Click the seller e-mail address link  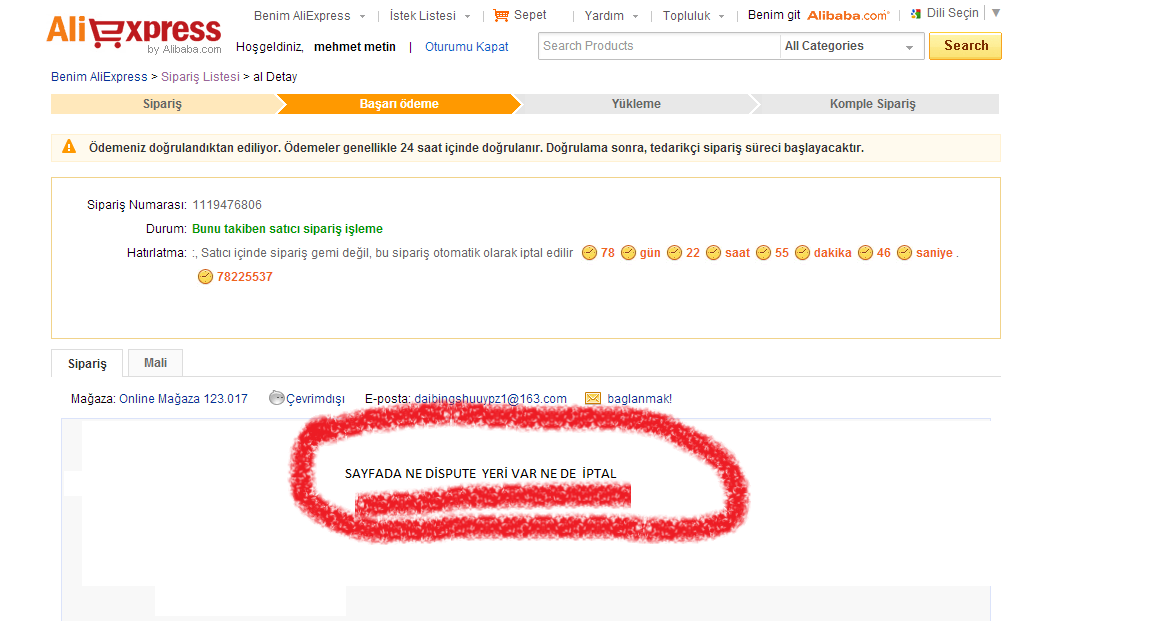(x=490, y=399)
